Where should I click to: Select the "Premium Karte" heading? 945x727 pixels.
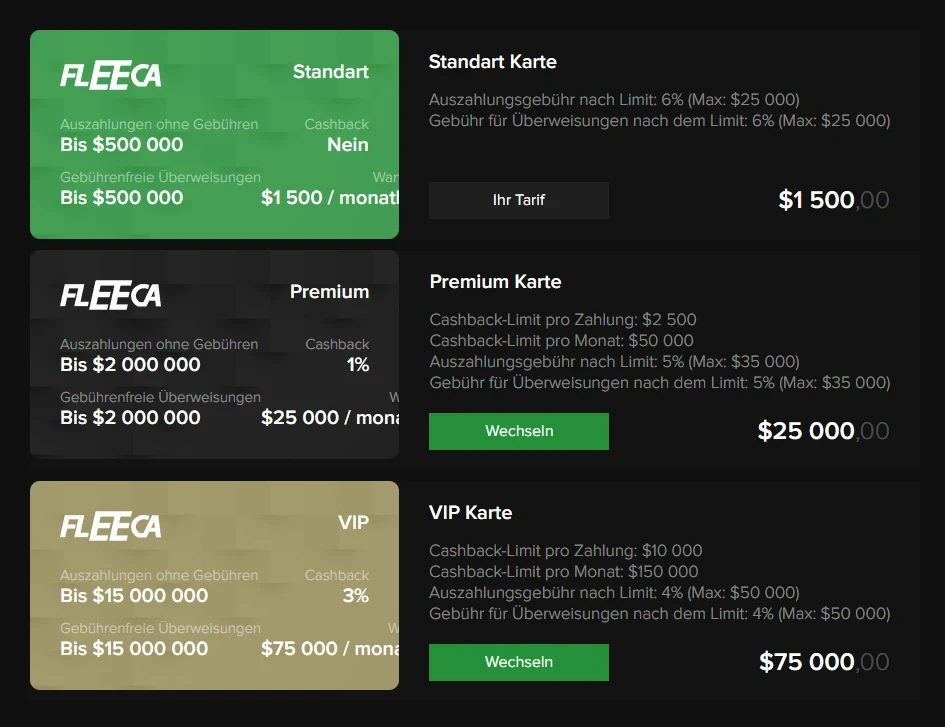[495, 282]
